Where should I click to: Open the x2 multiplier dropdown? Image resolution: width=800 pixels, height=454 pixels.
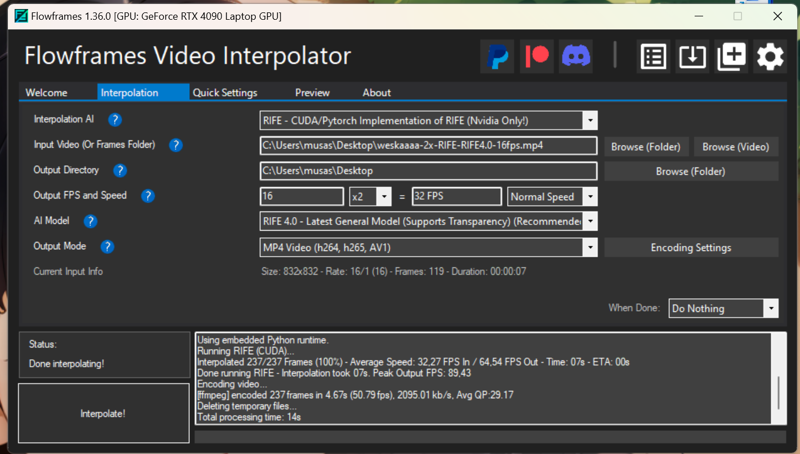pos(384,196)
